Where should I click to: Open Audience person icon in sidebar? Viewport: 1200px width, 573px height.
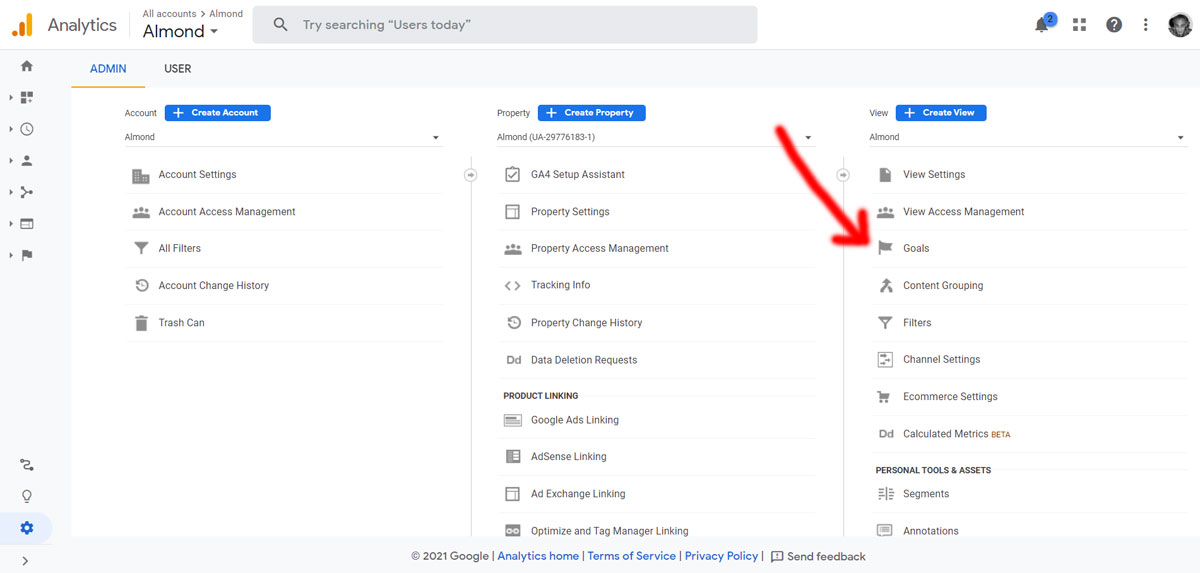27,160
